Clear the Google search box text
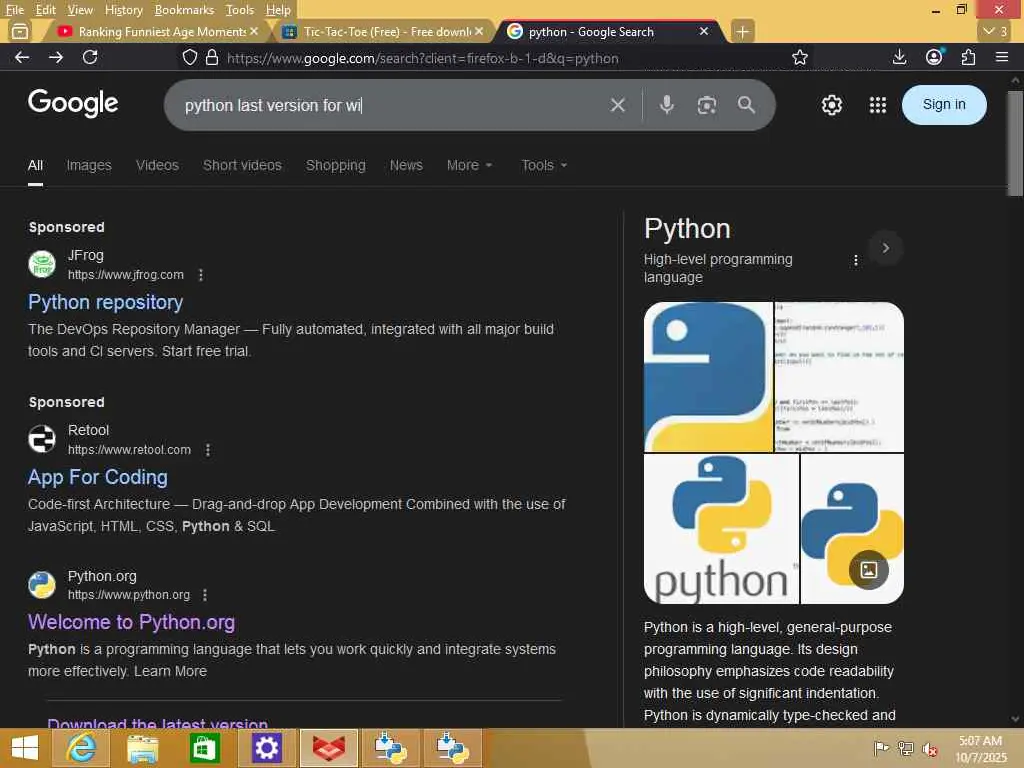 coord(618,105)
